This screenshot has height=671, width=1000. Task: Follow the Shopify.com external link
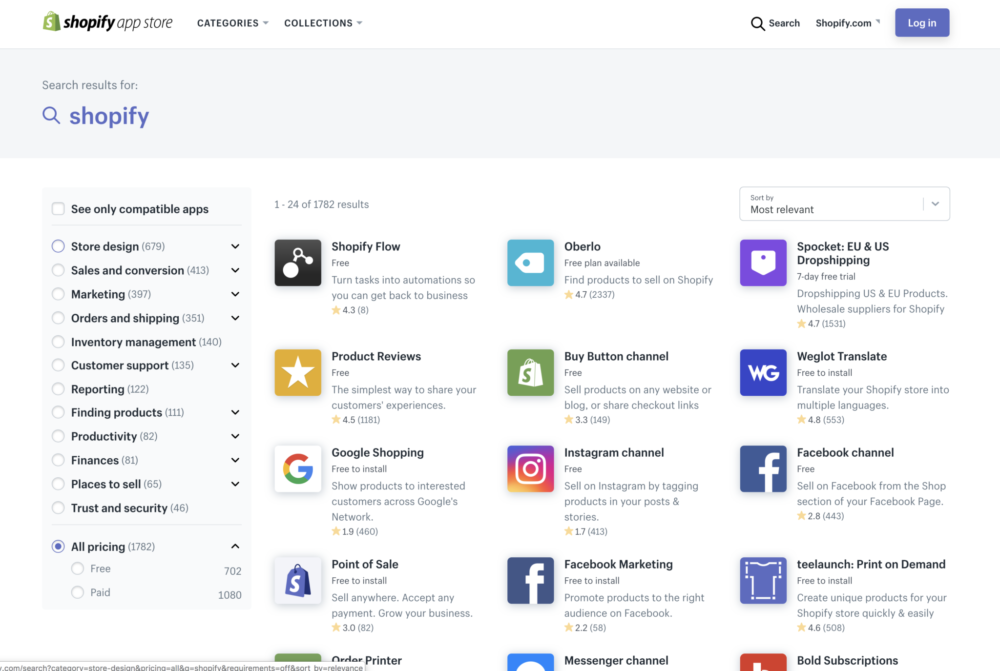(847, 23)
